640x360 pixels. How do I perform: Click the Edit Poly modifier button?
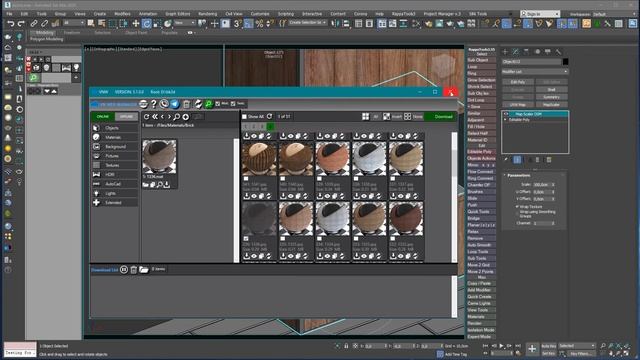pyautogui.click(x=518, y=82)
